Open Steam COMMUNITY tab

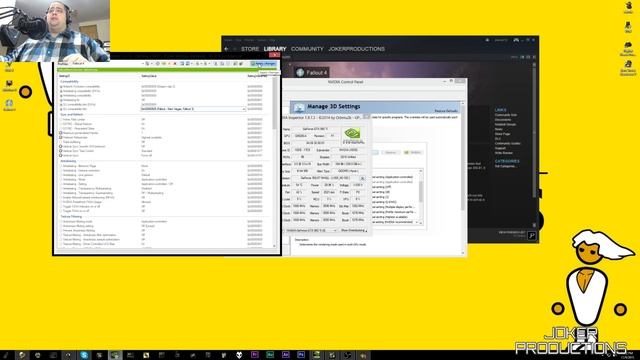point(307,49)
